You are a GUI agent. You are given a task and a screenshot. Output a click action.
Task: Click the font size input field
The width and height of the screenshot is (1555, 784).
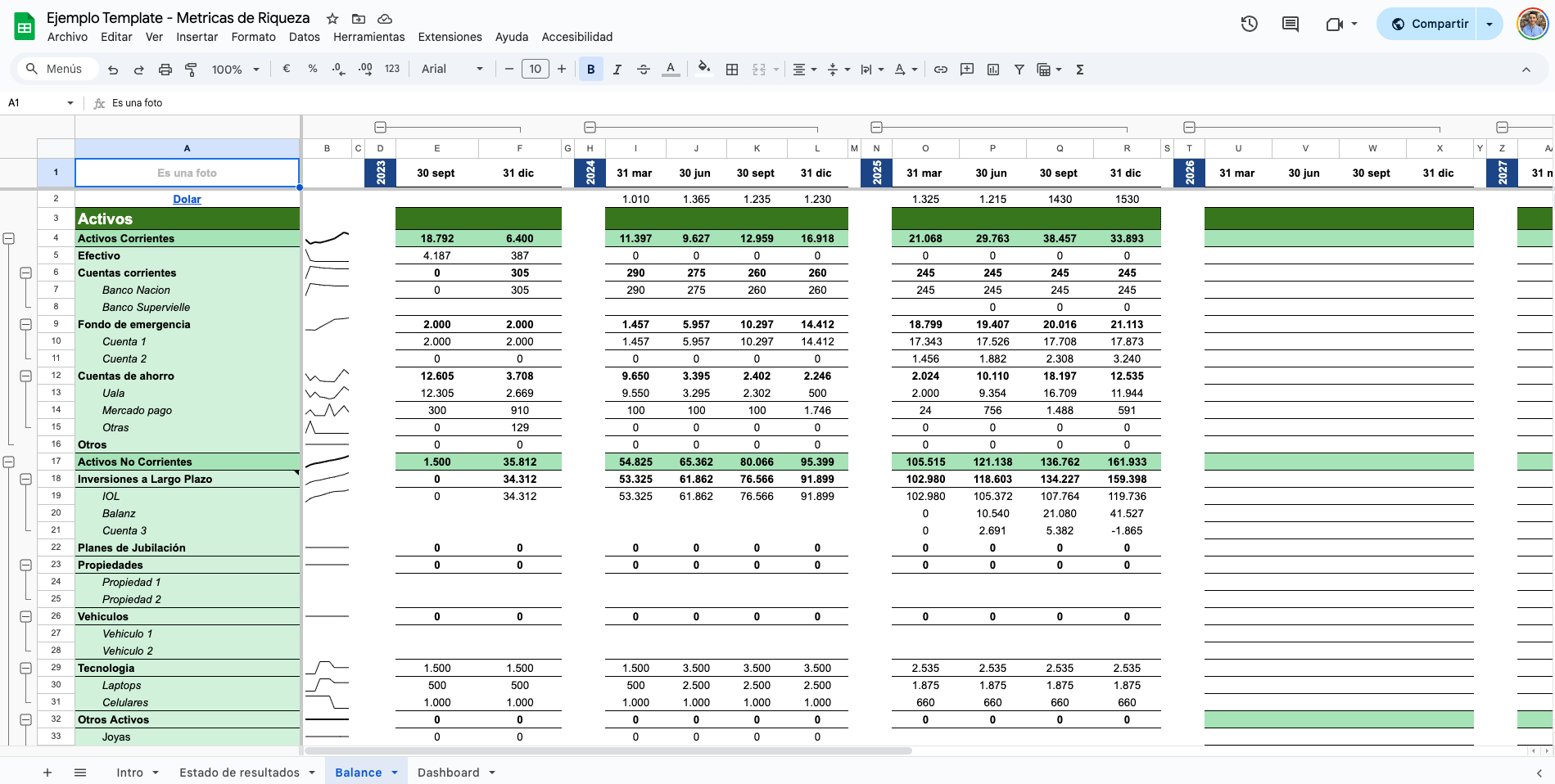point(535,70)
